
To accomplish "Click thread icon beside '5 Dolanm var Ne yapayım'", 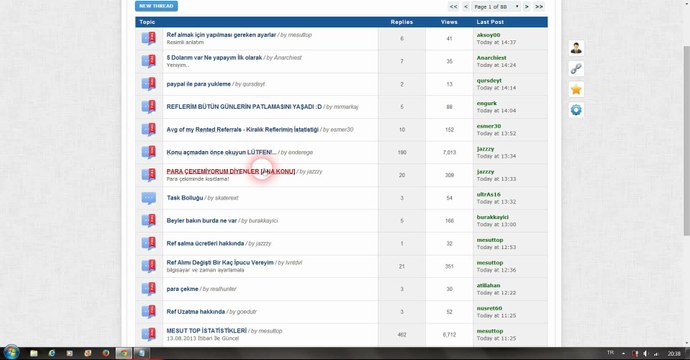I will coord(149,61).
